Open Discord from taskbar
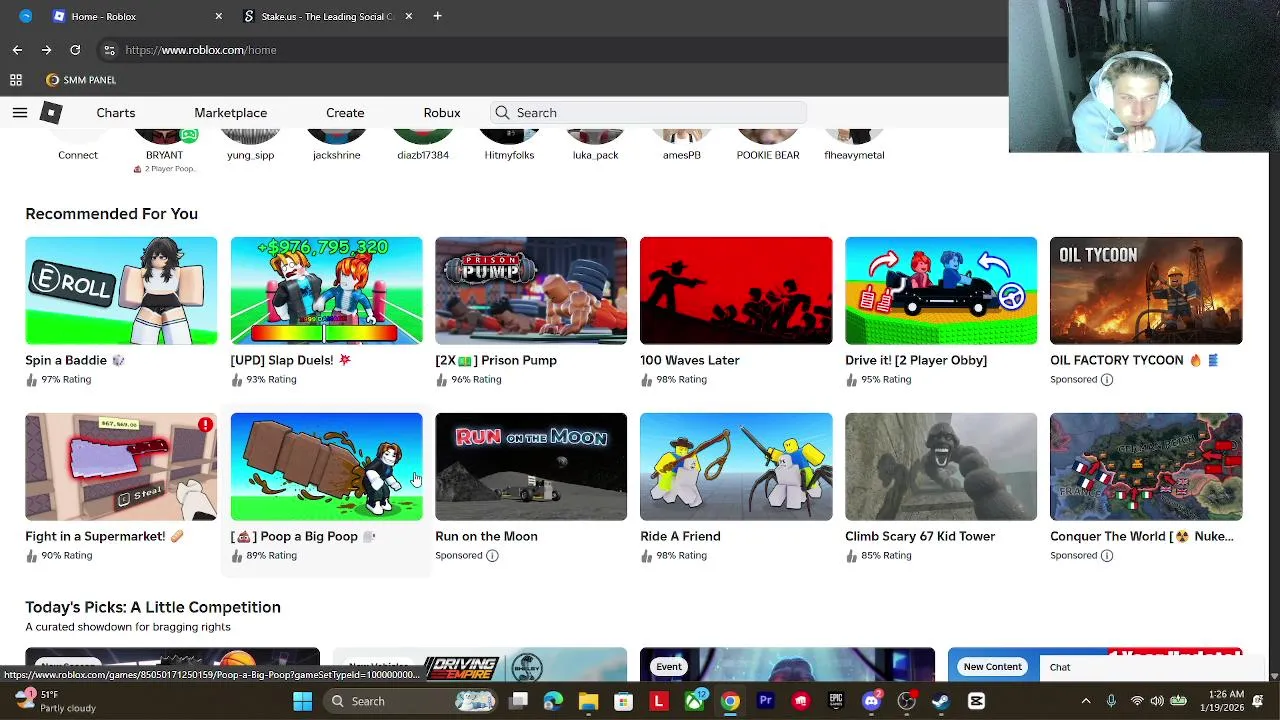Viewport: 1280px width, 720px height. tap(871, 701)
